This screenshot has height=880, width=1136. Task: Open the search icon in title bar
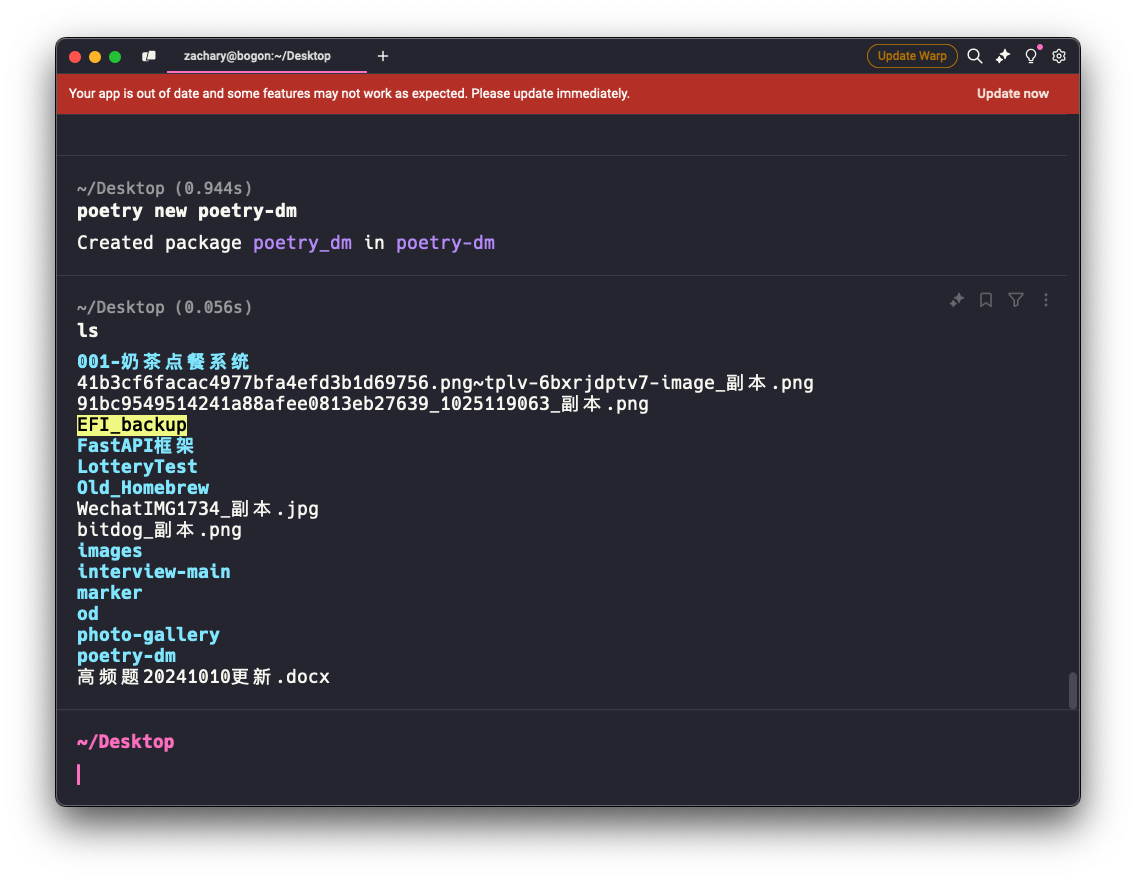click(x=974, y=56)
